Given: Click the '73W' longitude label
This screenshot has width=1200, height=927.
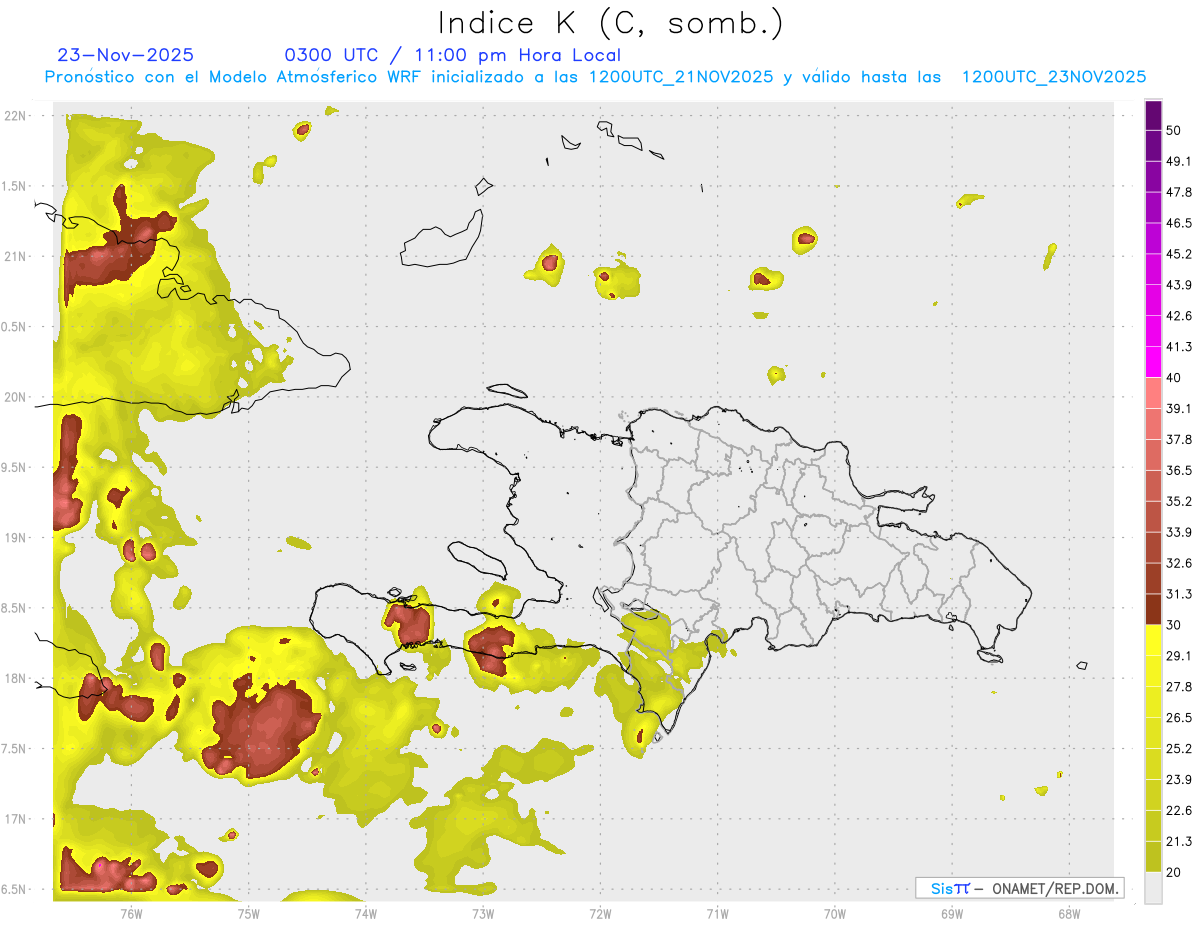Looking at the screenshot, I should pyautogui.click(x=483, y=913).
